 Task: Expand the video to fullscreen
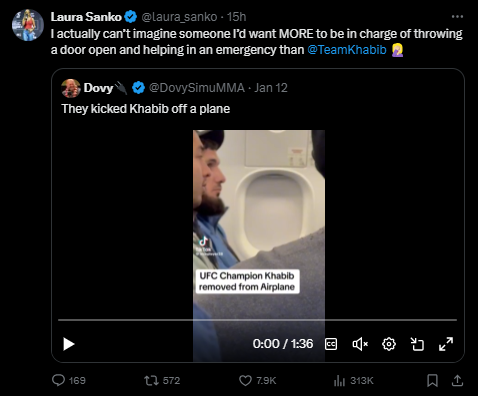[446, 344]
